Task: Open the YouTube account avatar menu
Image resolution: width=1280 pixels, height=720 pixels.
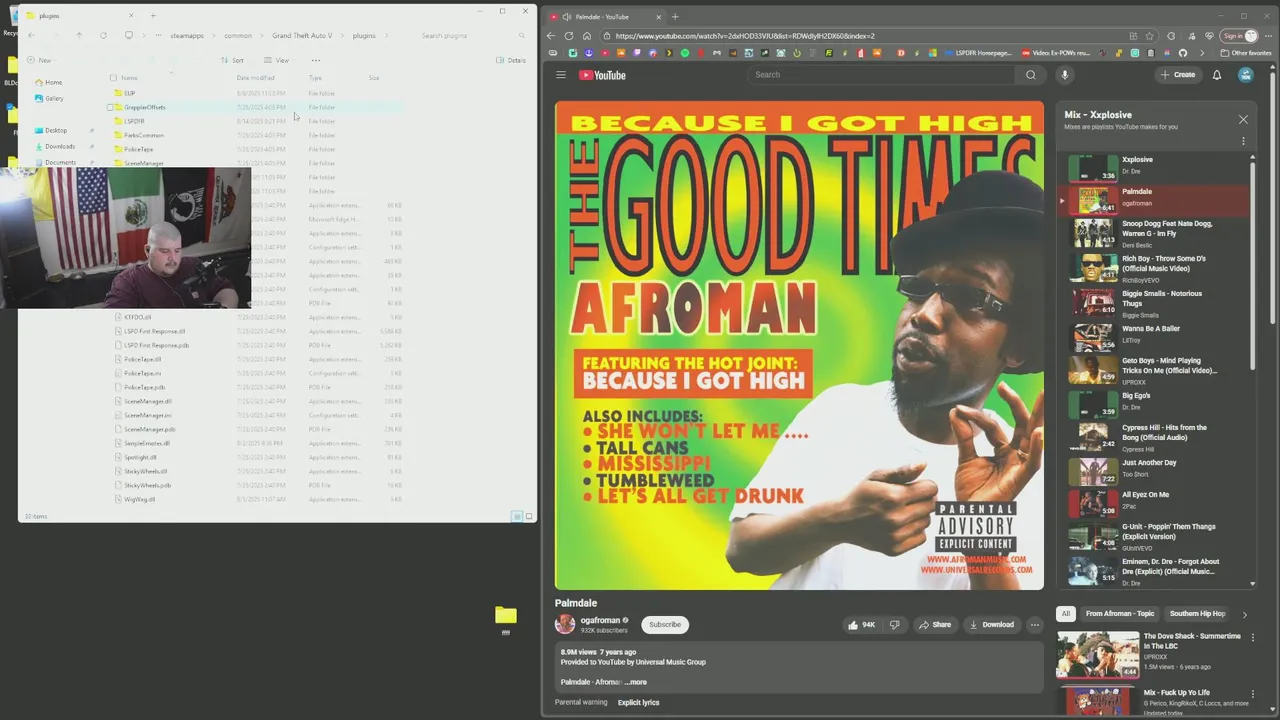Action: (1246, 75)
